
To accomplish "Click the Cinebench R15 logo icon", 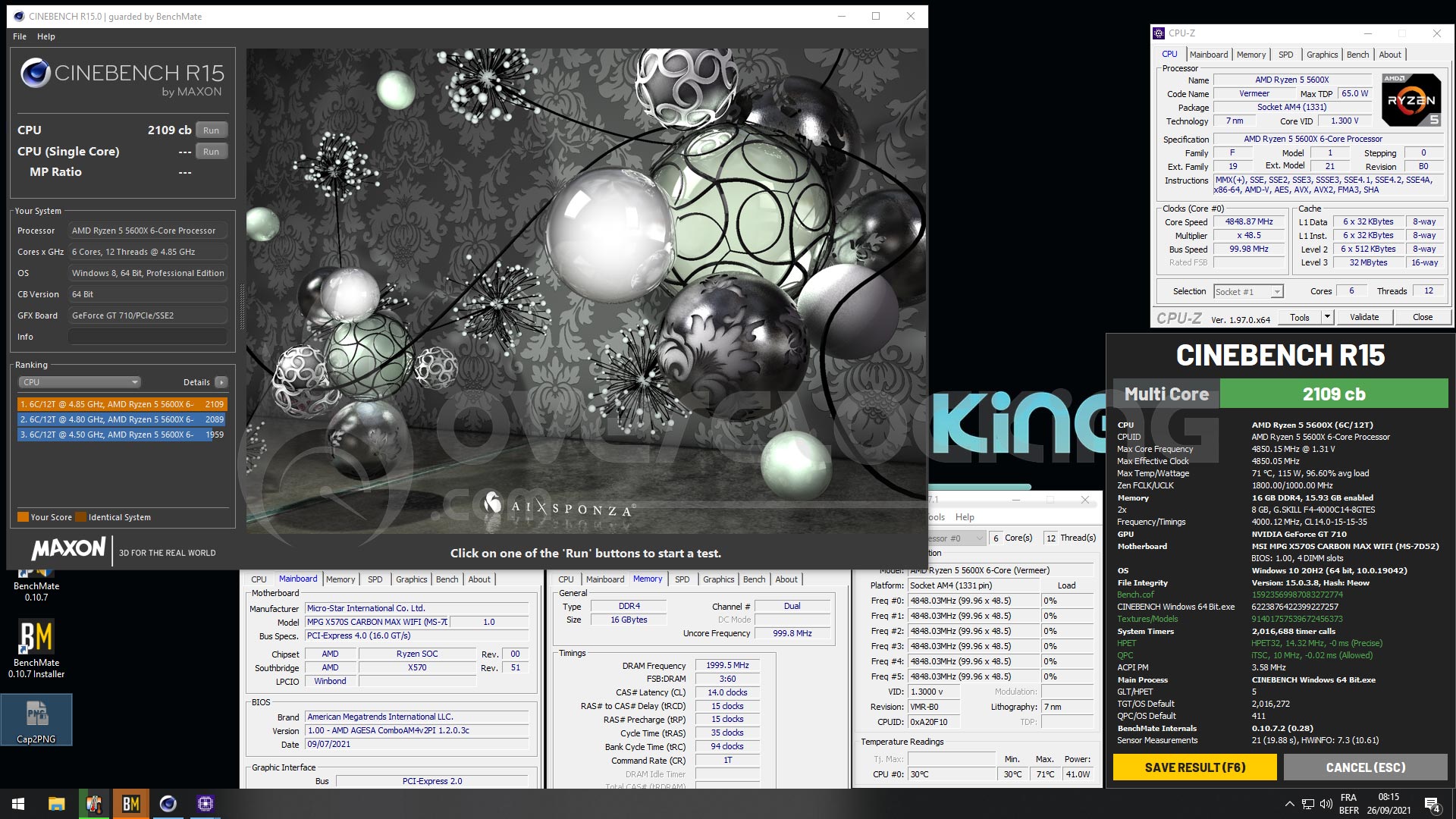I will tap(36, 74).
